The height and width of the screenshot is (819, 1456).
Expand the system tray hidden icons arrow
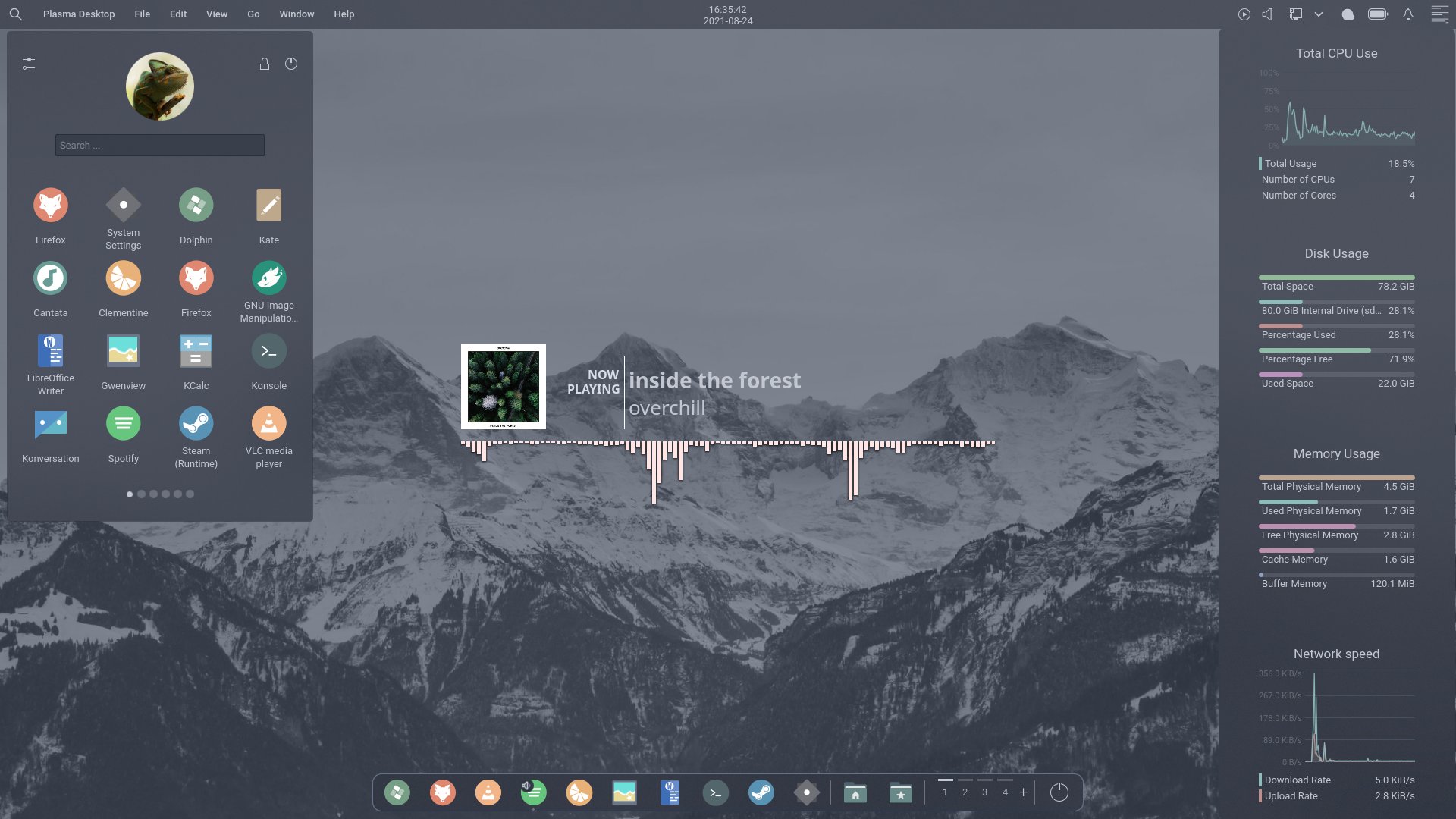(1319, 14)
